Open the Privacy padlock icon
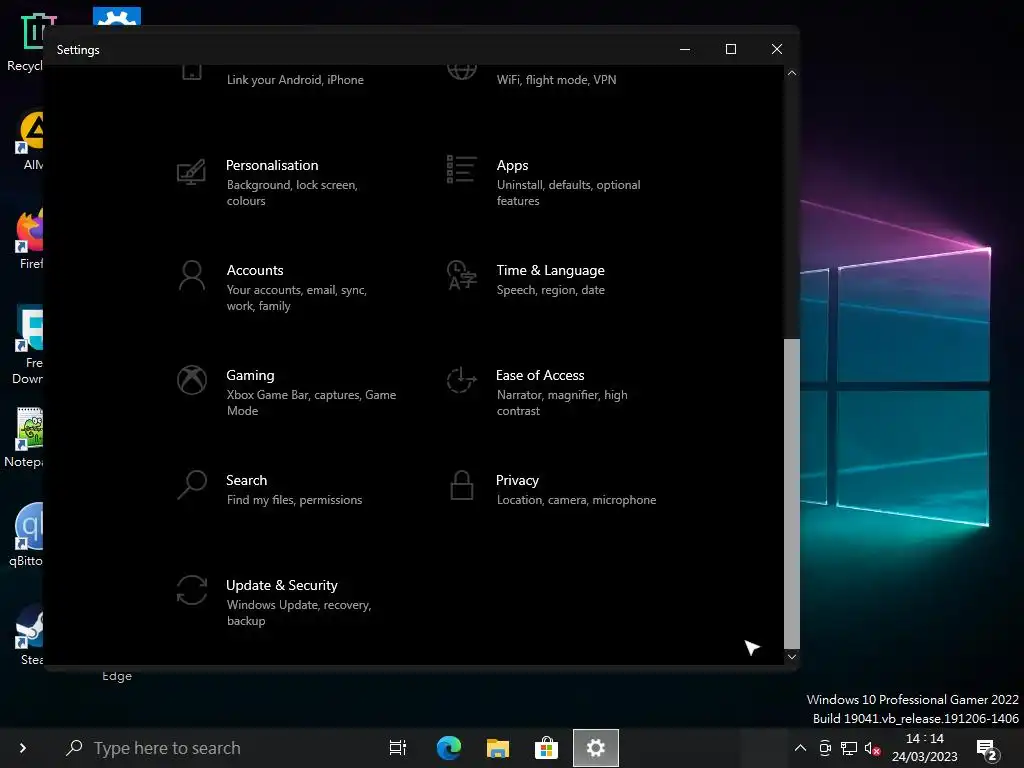1024x768 pixels. (x=462, y=485)
